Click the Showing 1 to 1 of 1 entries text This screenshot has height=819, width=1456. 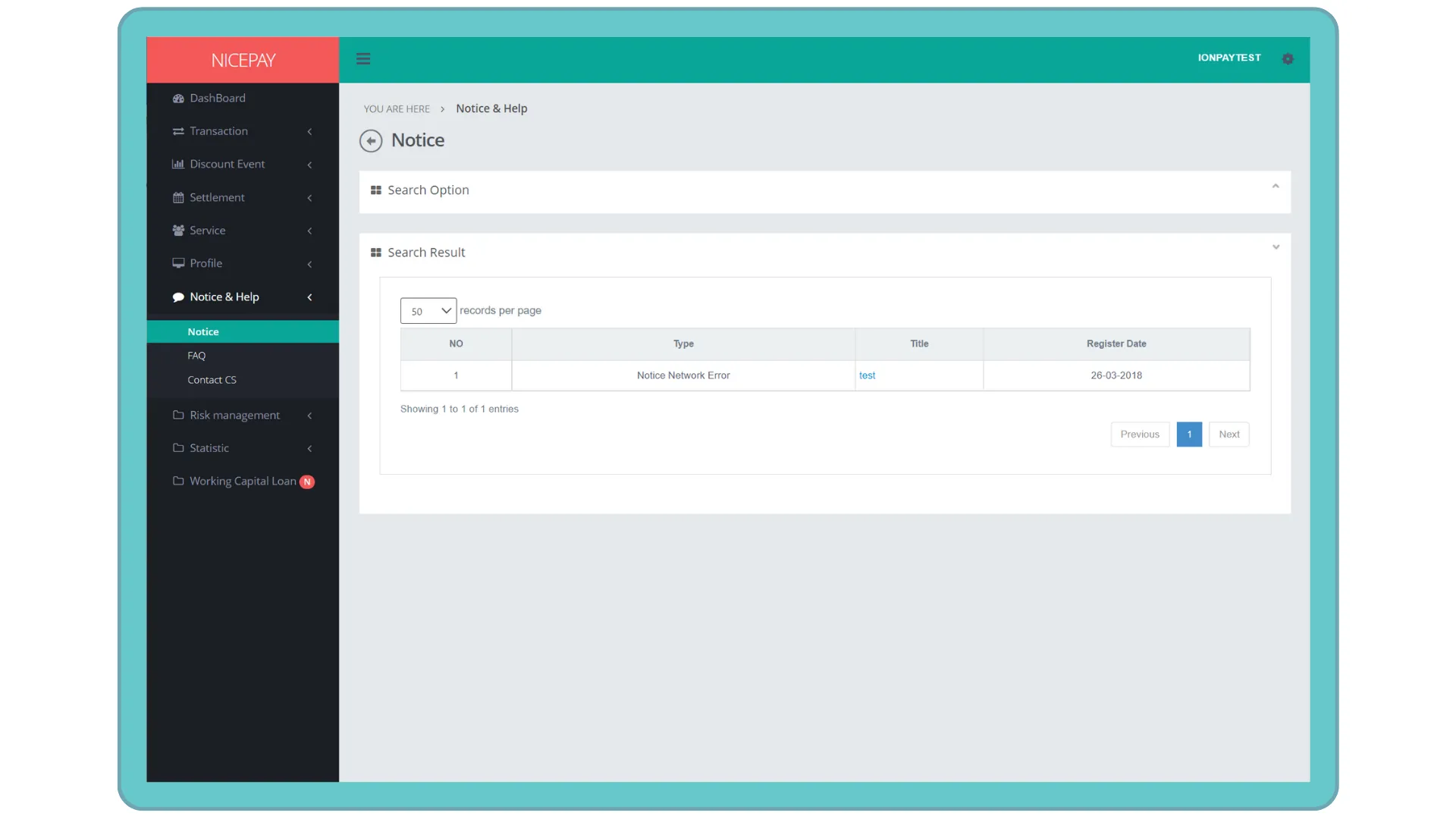[460, 409]
